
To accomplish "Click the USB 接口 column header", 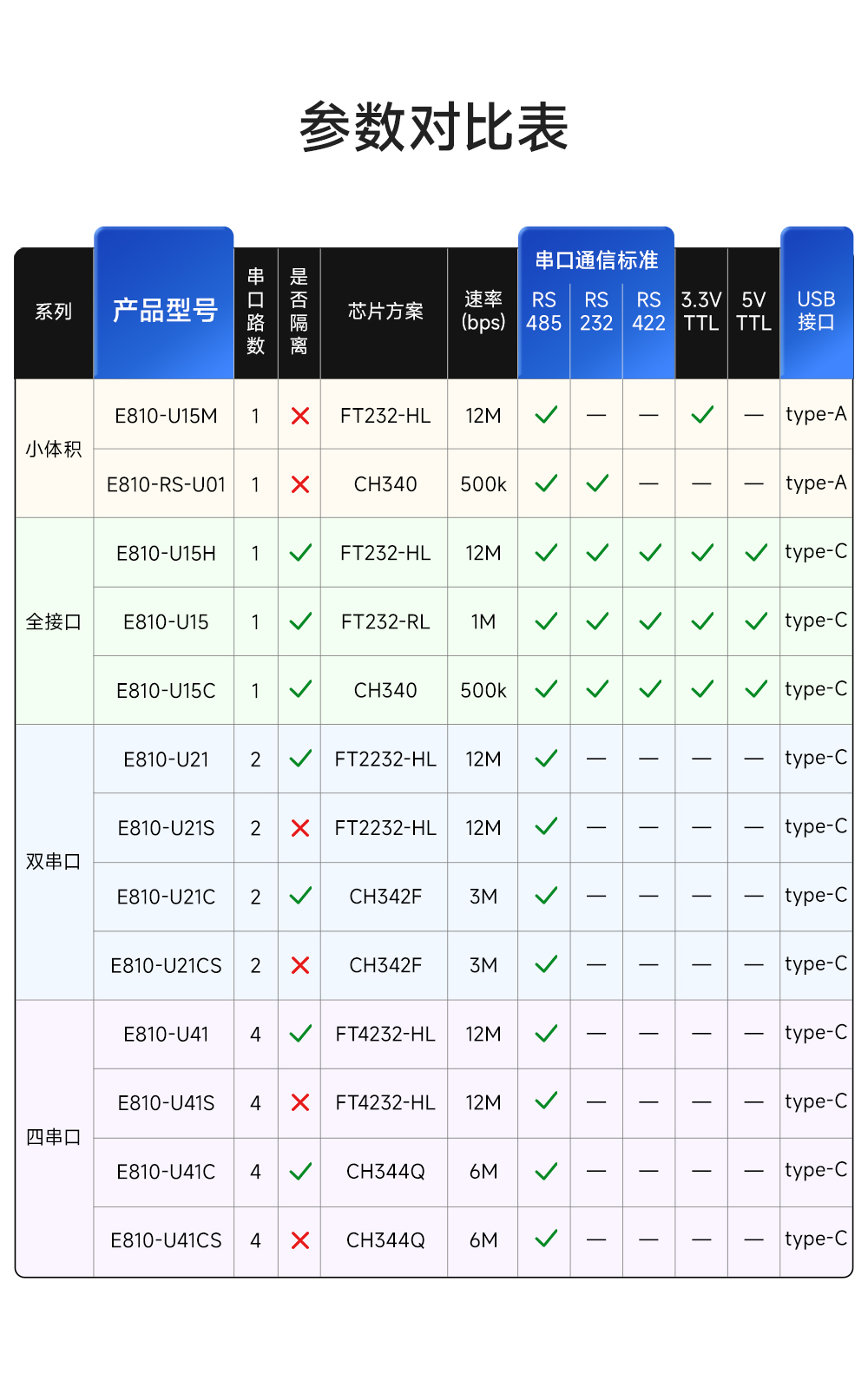I will click(x=816, y=311).
